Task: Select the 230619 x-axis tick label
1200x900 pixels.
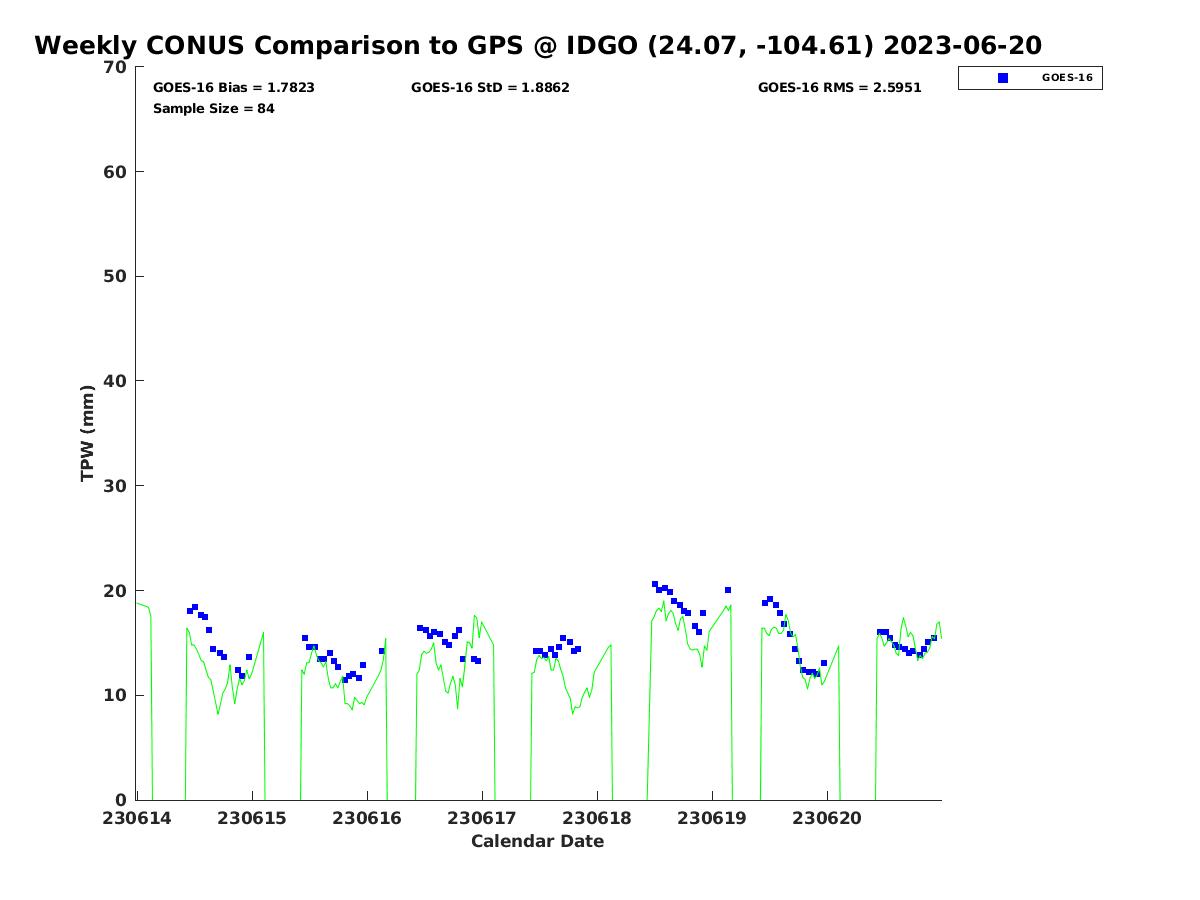Action: (x=712, y=818)
